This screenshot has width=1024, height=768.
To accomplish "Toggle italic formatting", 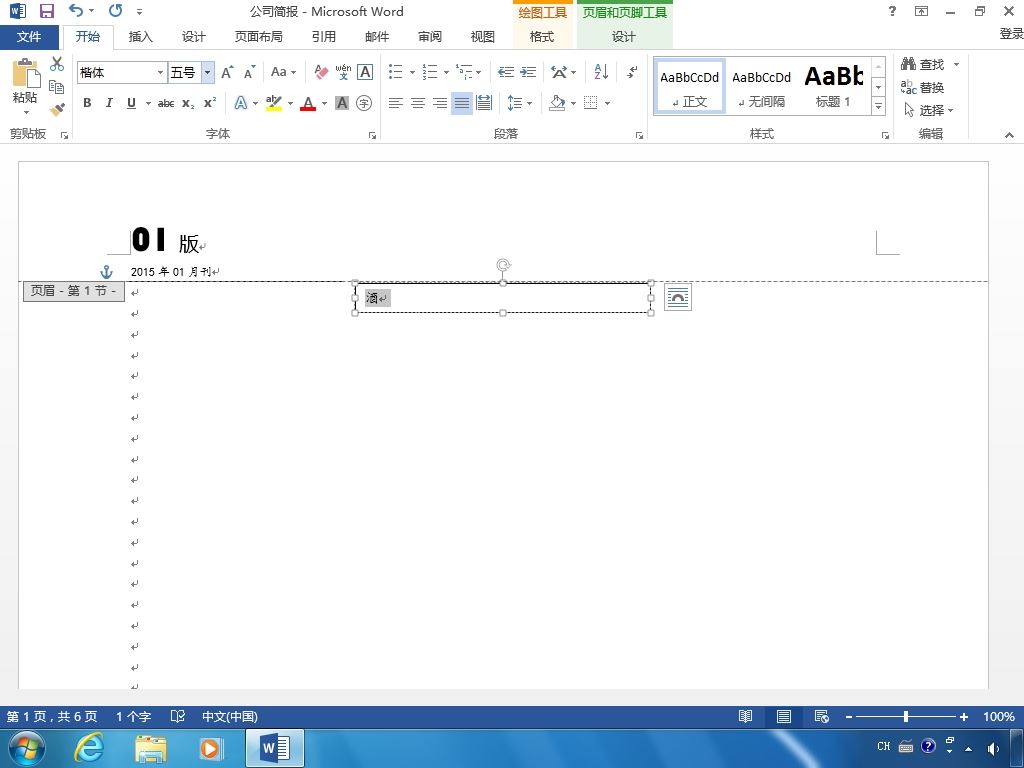I will click(x=109, y=103).
